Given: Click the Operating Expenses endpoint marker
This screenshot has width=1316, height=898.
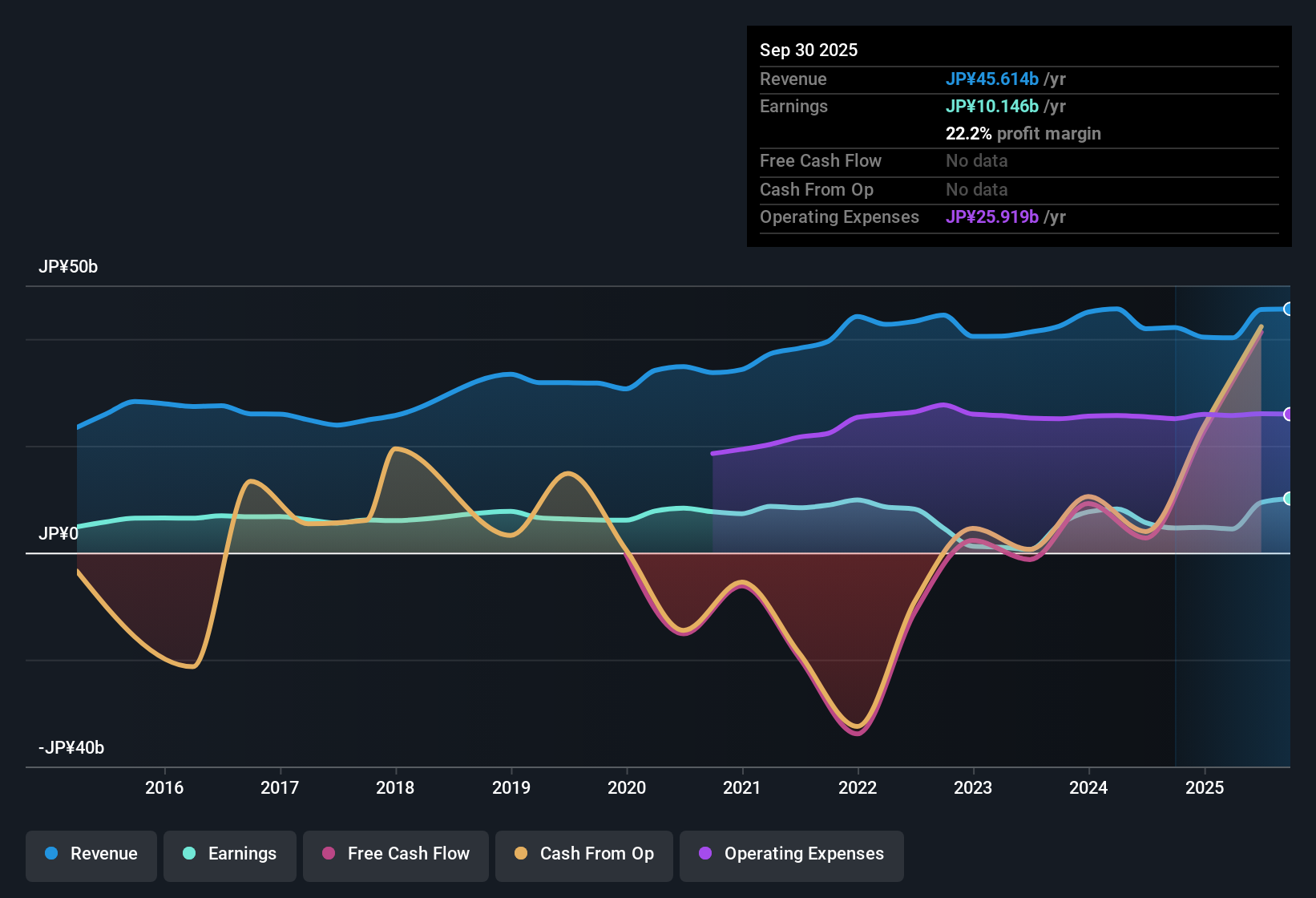Looking at the screenshot, I should click(x=1289, y=415).
